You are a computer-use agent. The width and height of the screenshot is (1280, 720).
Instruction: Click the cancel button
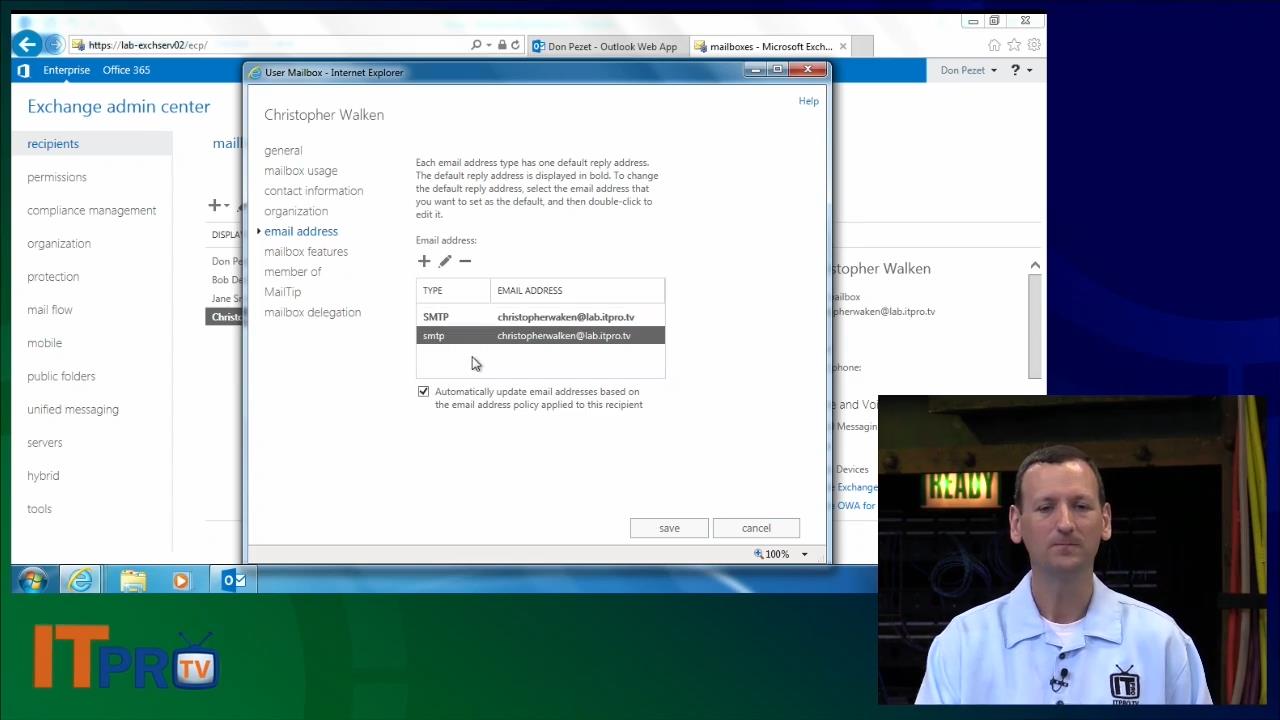(756, 528)
